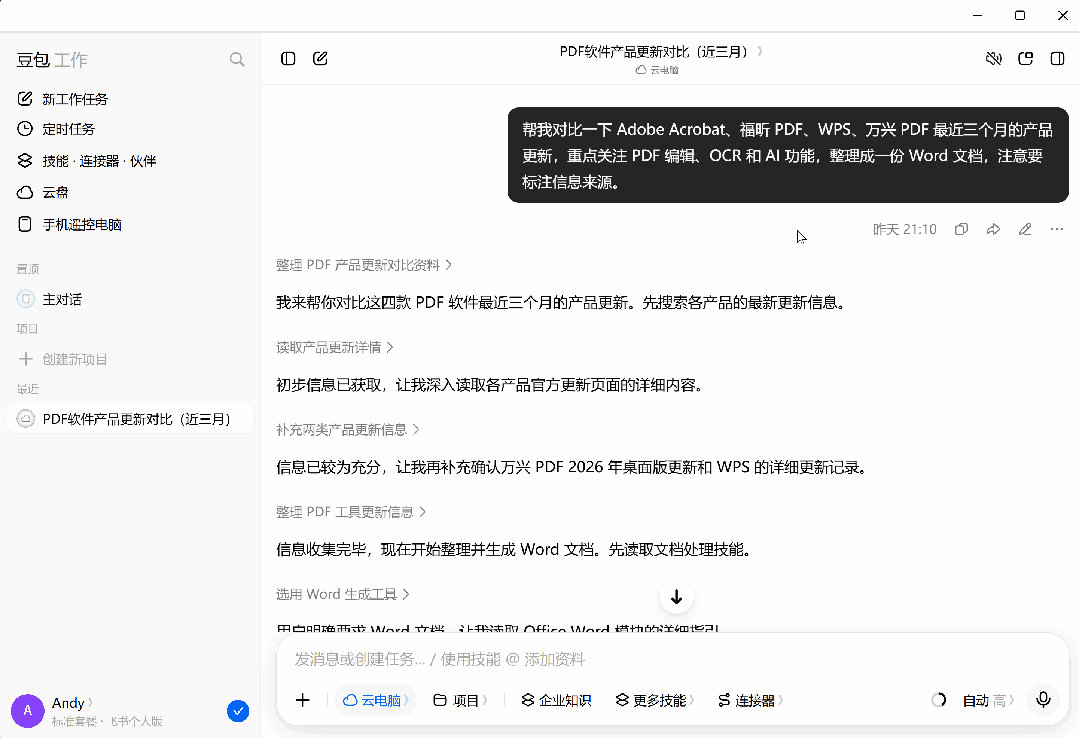The height and width of the screenshot is (738, 1079).
Task: Select the PDF软件产品更新对比 recent chat
Action: click(131, 419)
